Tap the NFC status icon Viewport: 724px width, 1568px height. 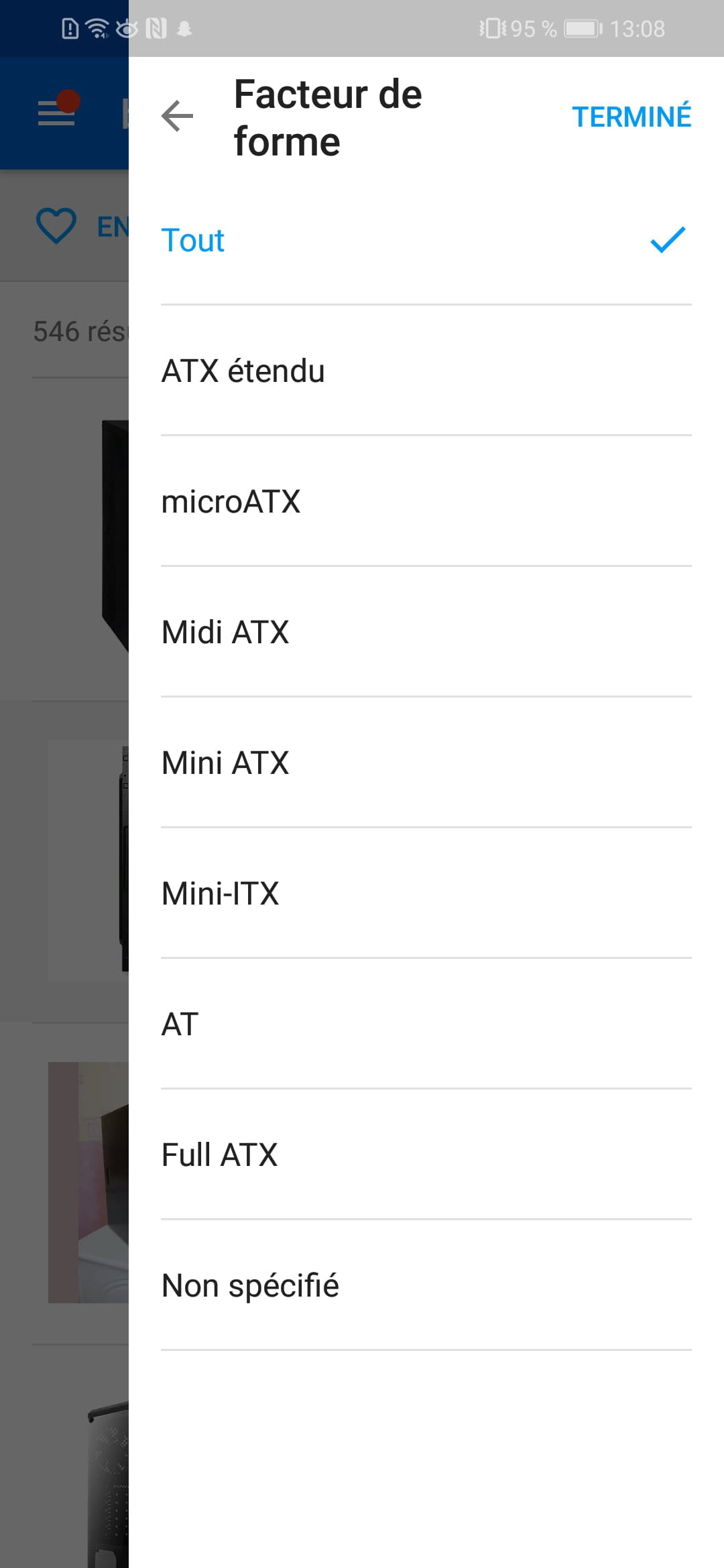[156, 29]
